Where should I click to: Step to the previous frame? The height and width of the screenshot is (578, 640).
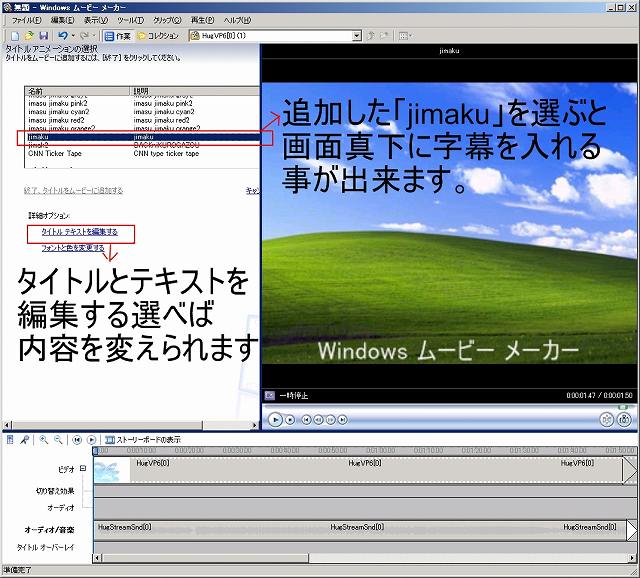pyautogui.click(x=319, y=420)
